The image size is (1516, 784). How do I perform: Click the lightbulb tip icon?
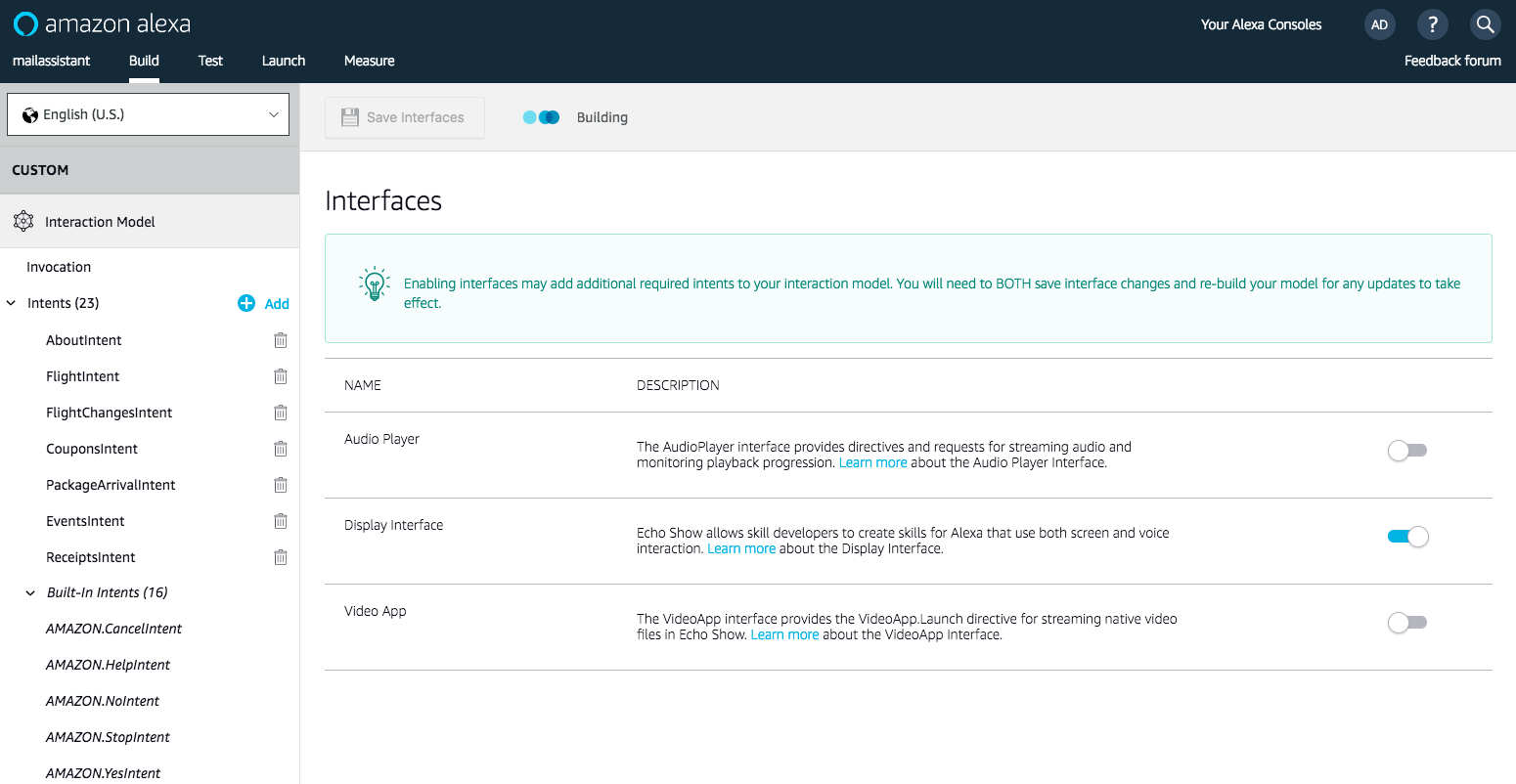[x=374, y=283]
